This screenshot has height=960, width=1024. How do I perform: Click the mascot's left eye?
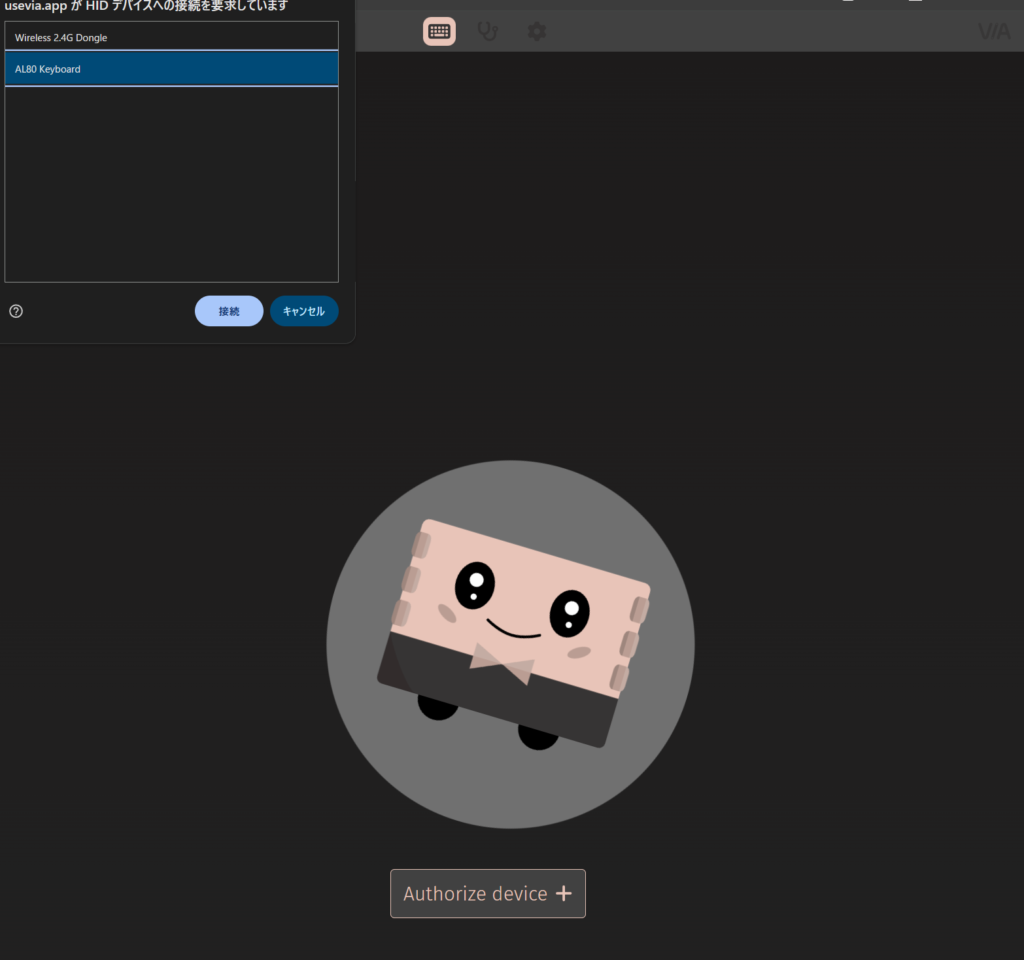point(475,585)
